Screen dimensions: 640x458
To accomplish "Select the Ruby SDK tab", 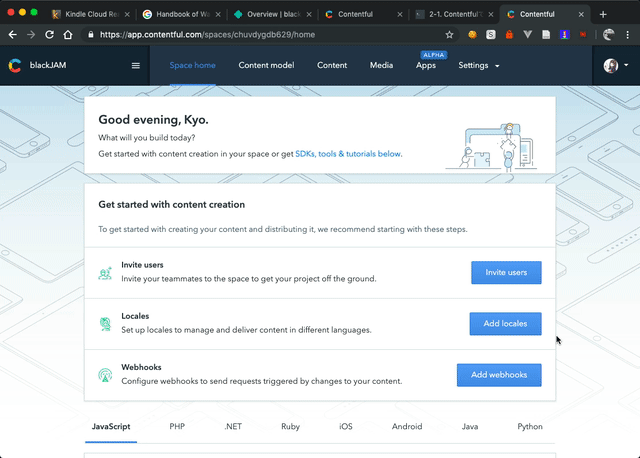I will point(290,427).
